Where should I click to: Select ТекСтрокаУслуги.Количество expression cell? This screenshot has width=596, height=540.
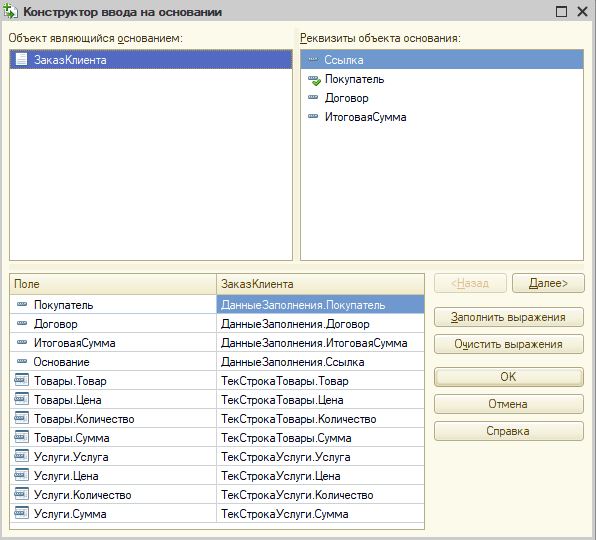pos(320,494)
